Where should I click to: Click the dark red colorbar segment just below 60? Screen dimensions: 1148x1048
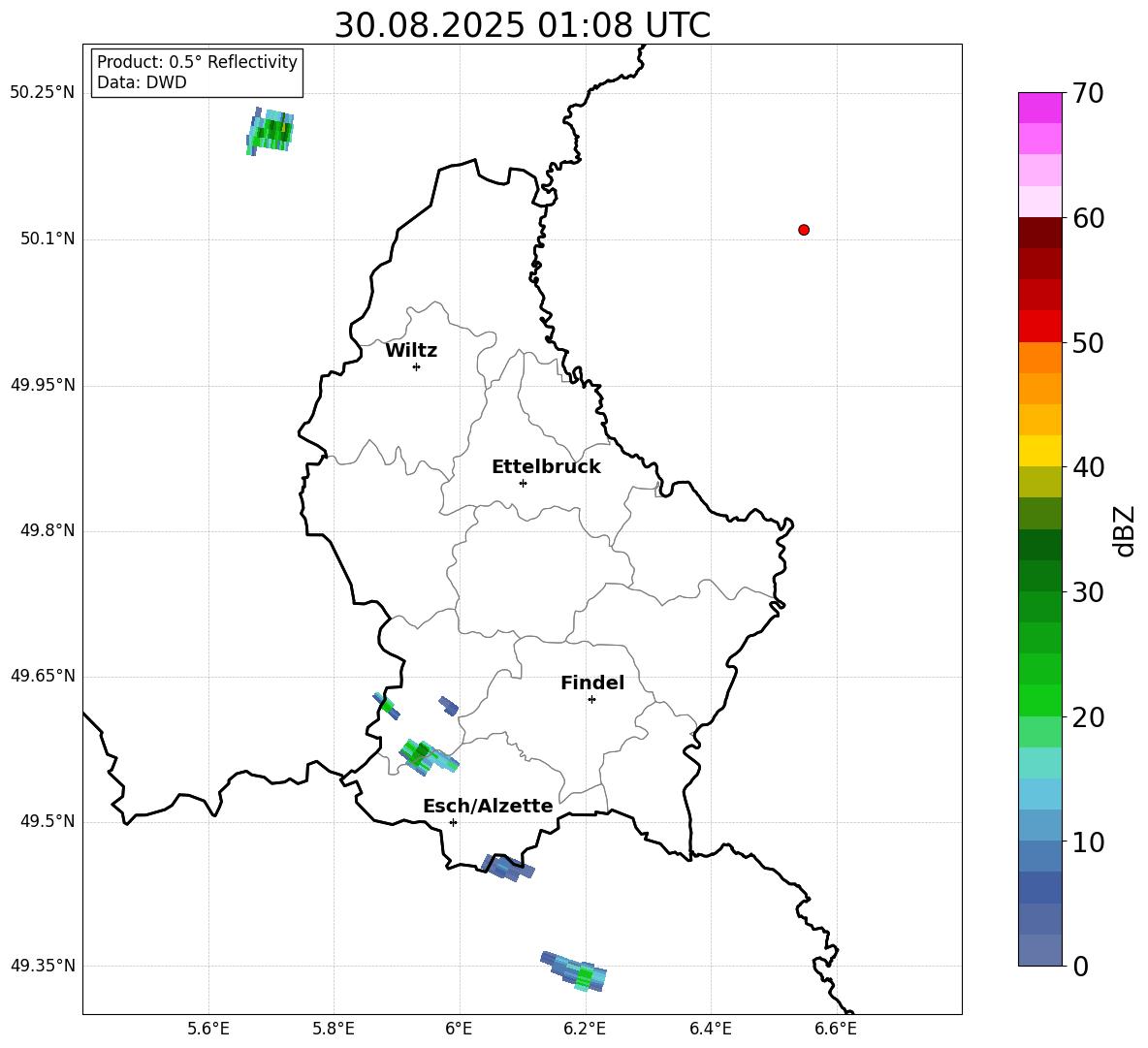[1039, 233]
